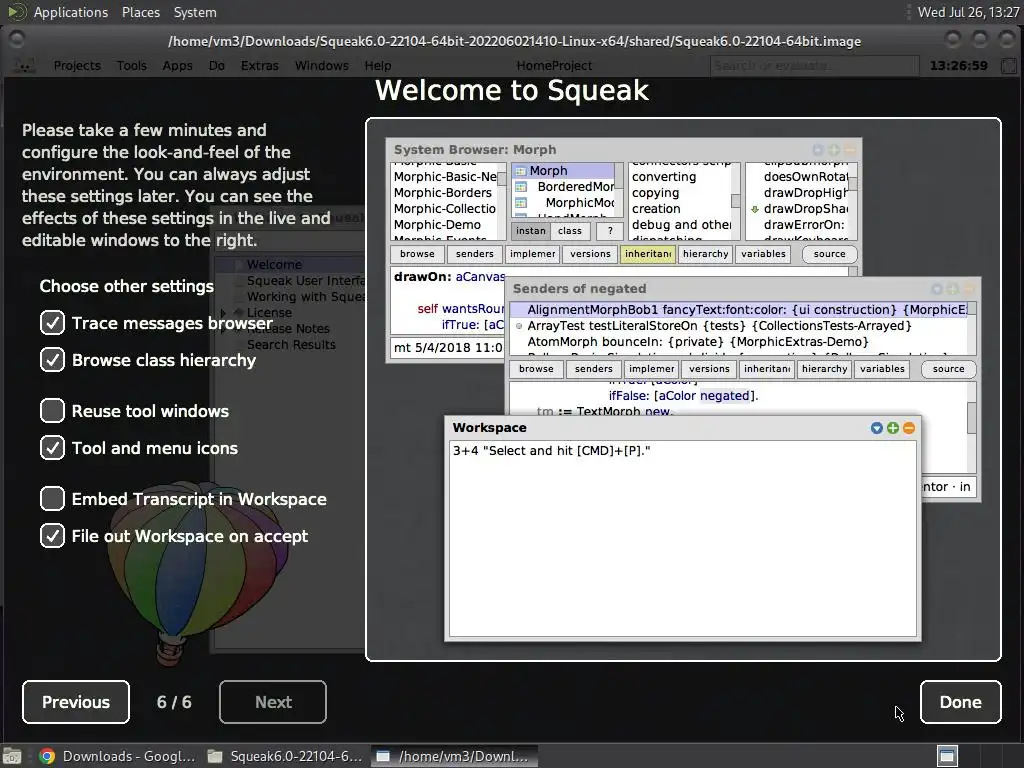Open the Workspace window menu icon

click(877, 428)
